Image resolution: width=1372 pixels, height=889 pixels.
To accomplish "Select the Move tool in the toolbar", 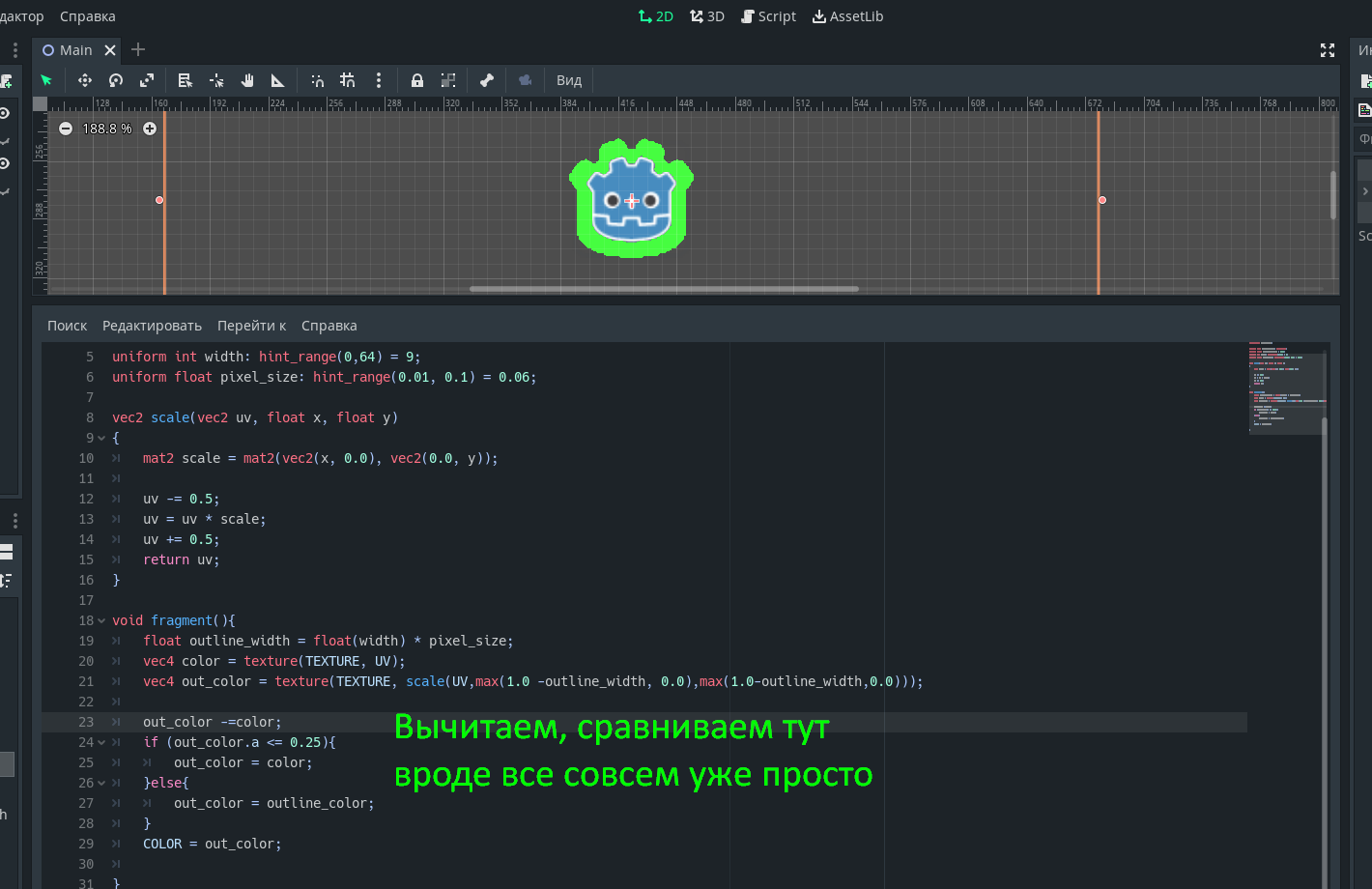I will click(x=84, y=80).
